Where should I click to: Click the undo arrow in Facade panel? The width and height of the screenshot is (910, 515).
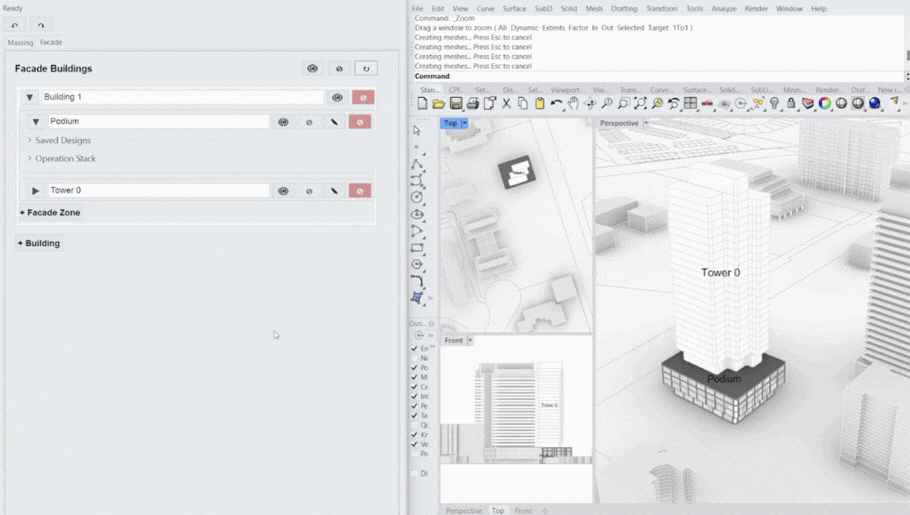[15, 25]
